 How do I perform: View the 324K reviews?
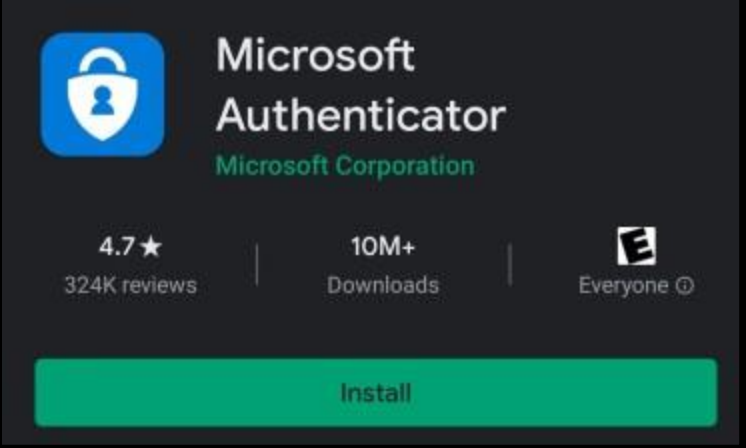(130, 285)
